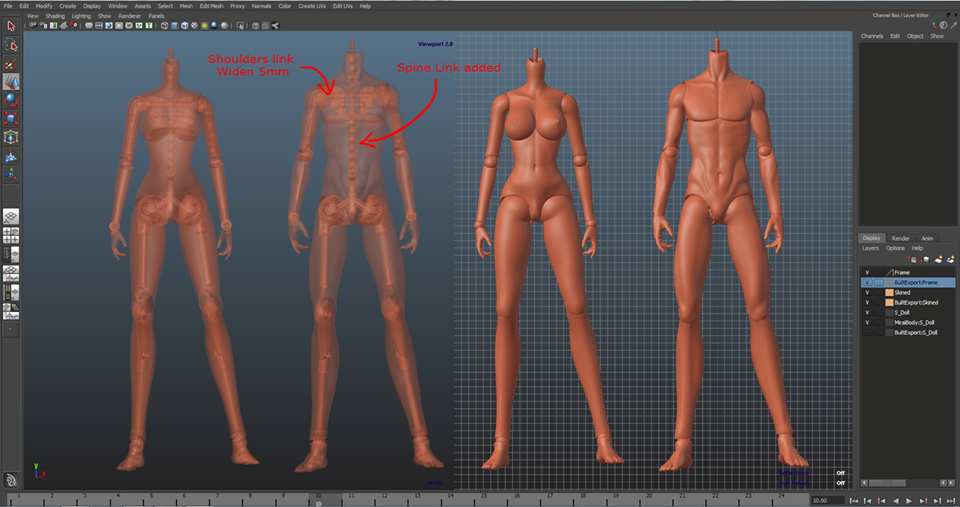Open the Options menu in Layer Editor
Image resolution: width=960 pixels, height=507 pixels.
pos(895,248)
